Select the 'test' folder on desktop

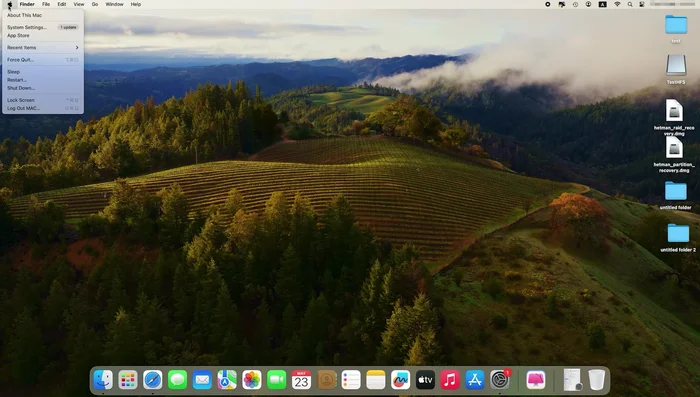click(x=676, y=25)
